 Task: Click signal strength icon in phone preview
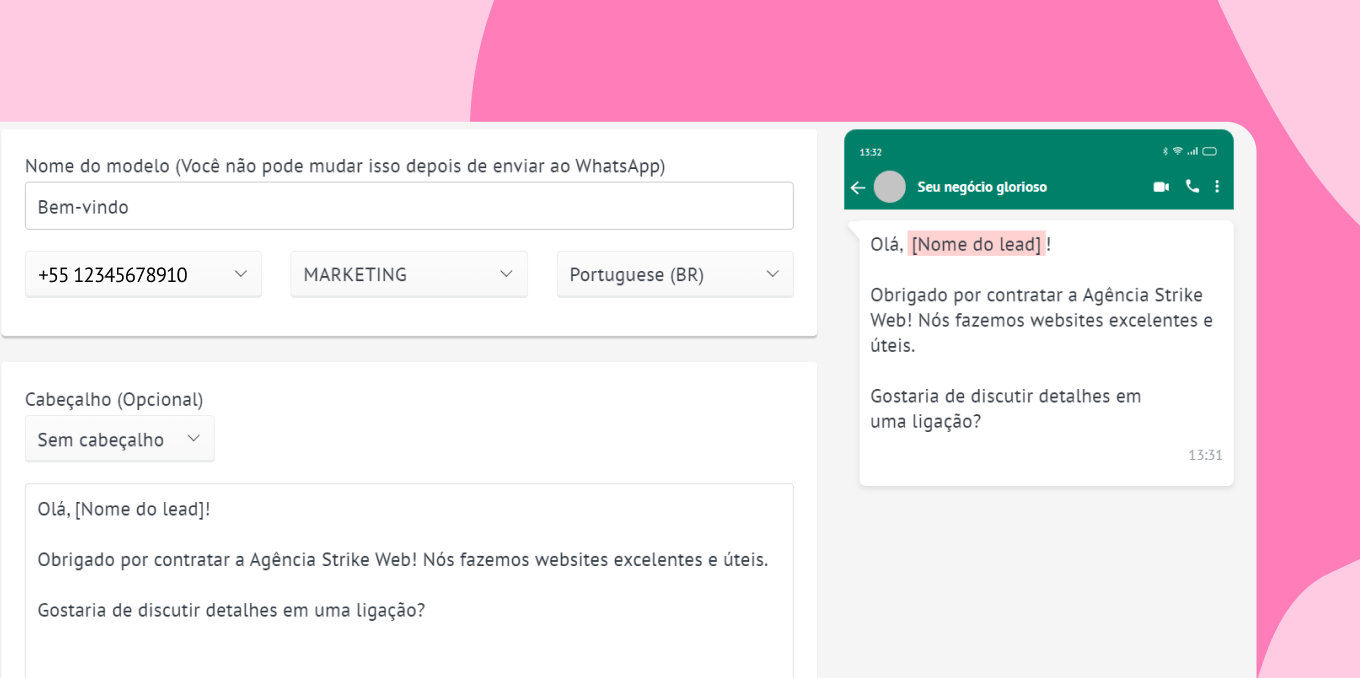click(x=1192, y=152)
